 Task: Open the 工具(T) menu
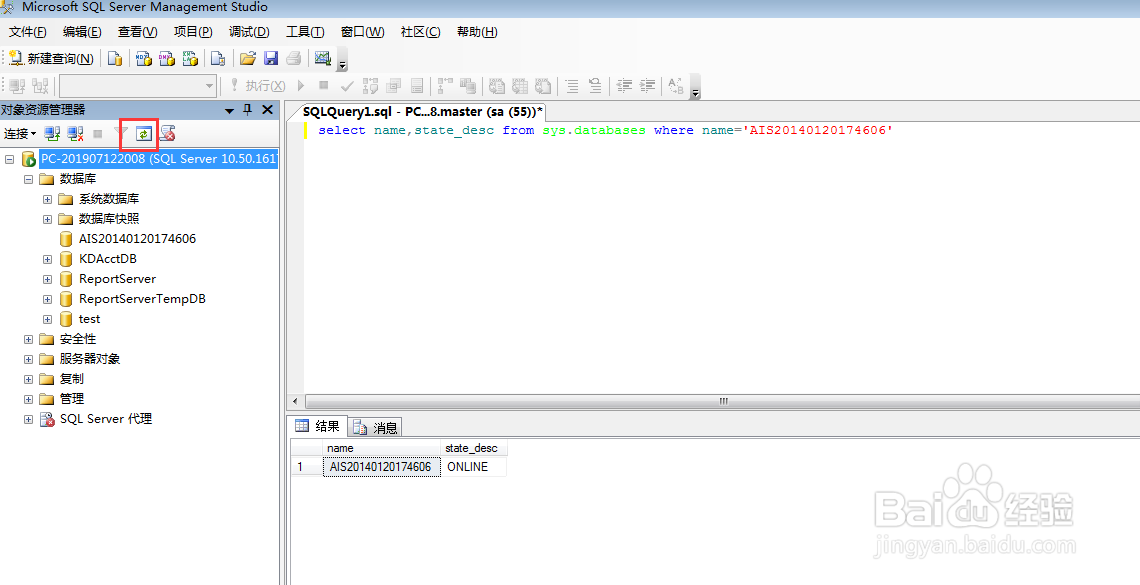(305, 32)
